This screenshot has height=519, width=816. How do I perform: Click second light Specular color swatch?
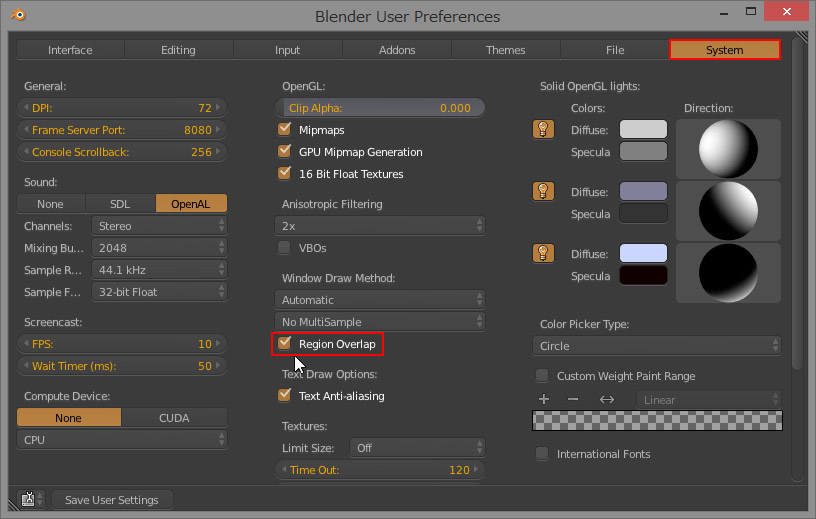[x=643, y=213]
